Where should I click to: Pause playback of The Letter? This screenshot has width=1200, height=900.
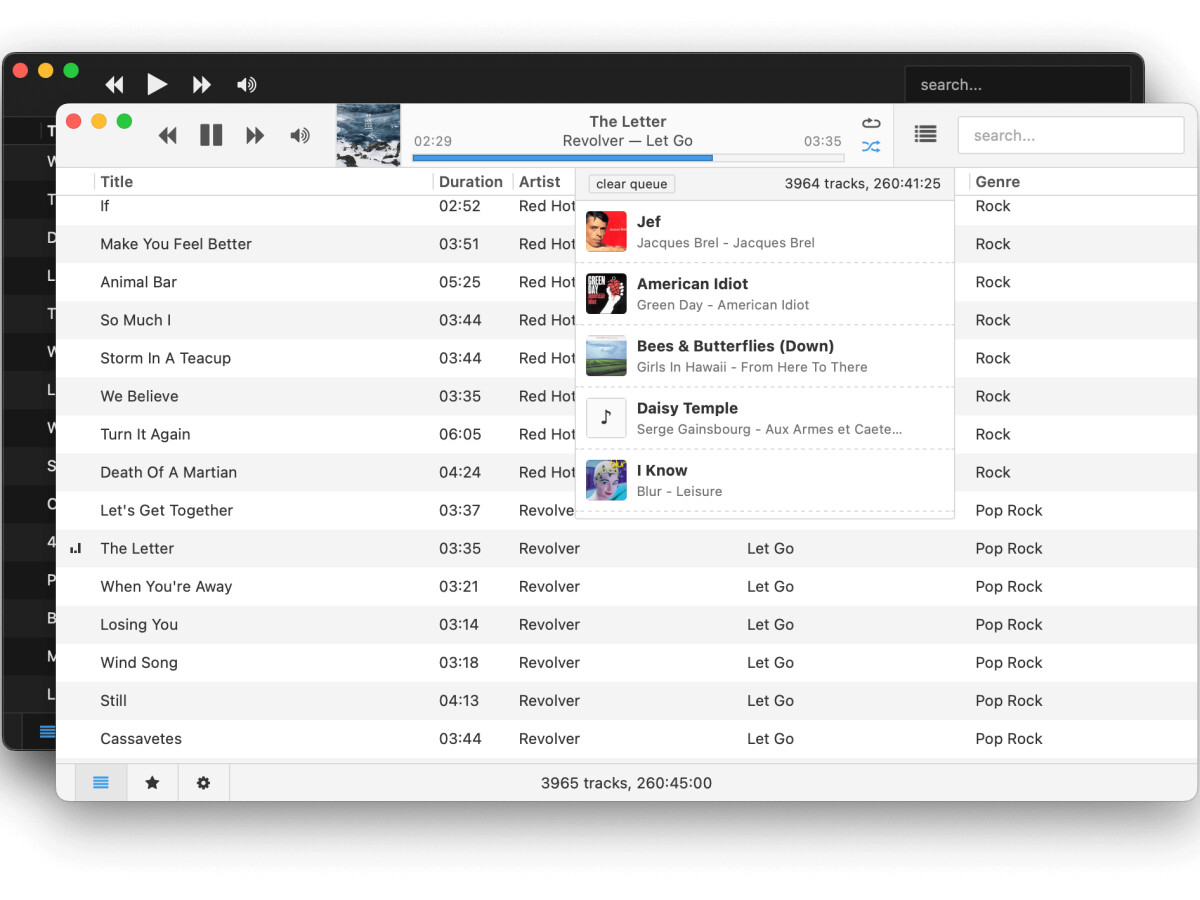coord(211,135)
